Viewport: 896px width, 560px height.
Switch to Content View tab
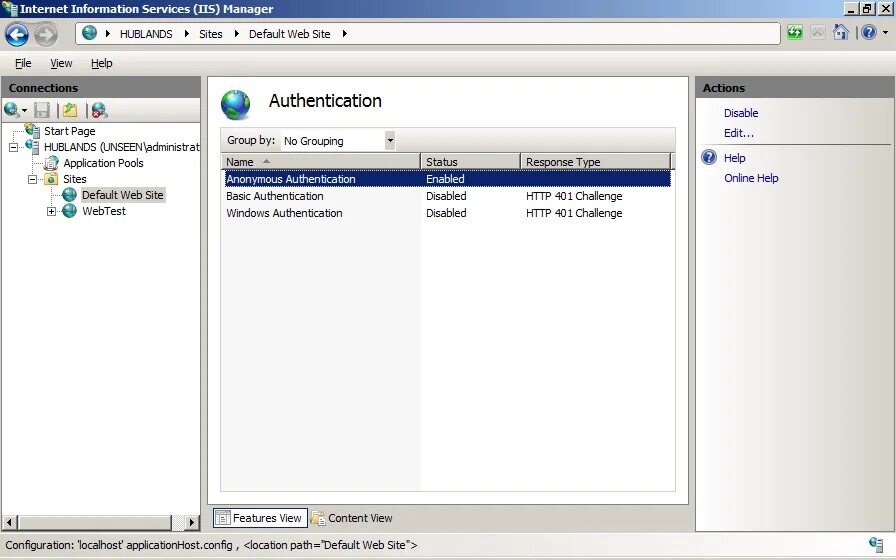(352, 518)
